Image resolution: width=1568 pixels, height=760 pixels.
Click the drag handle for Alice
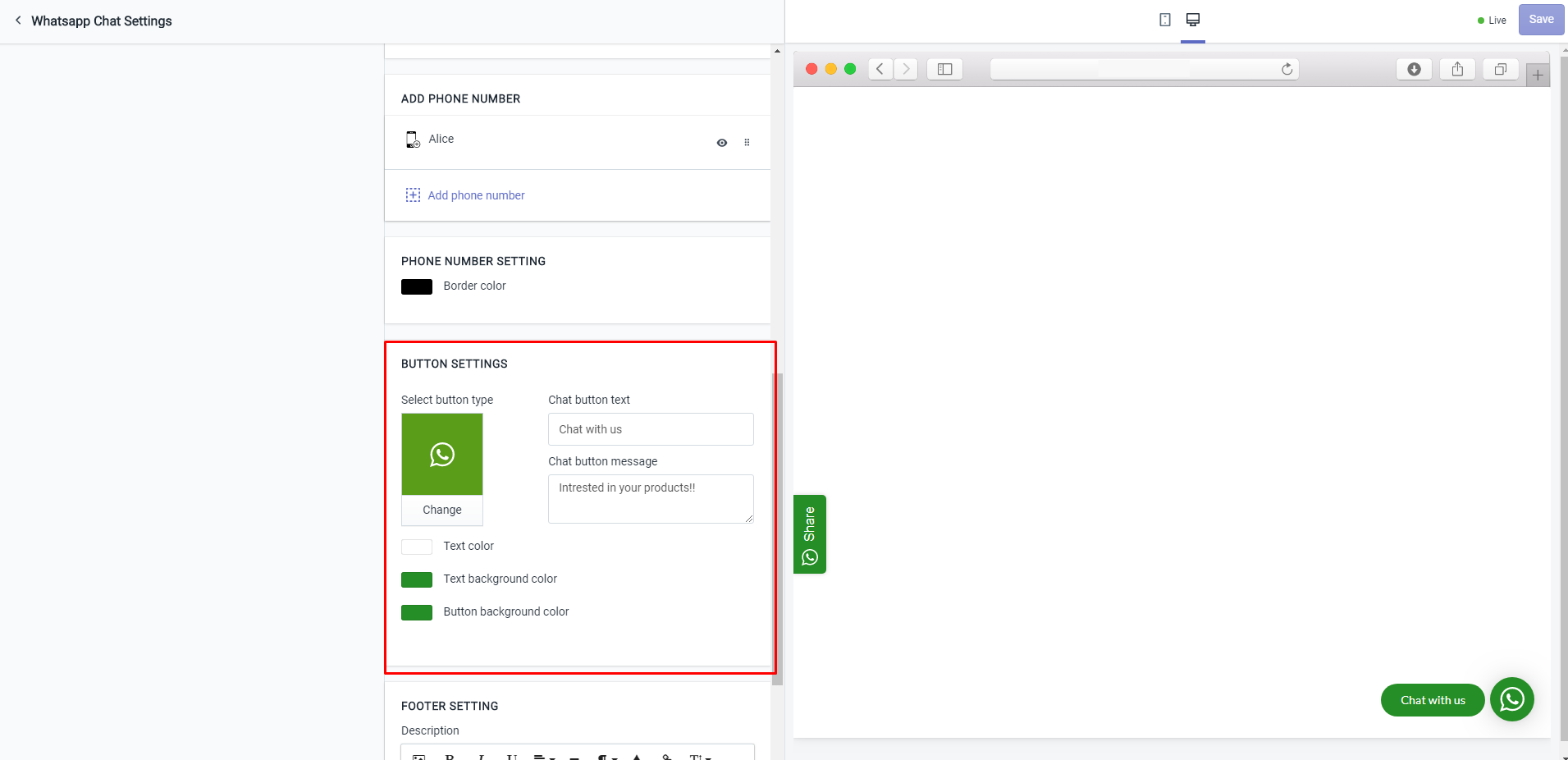[x=747, y=143]
